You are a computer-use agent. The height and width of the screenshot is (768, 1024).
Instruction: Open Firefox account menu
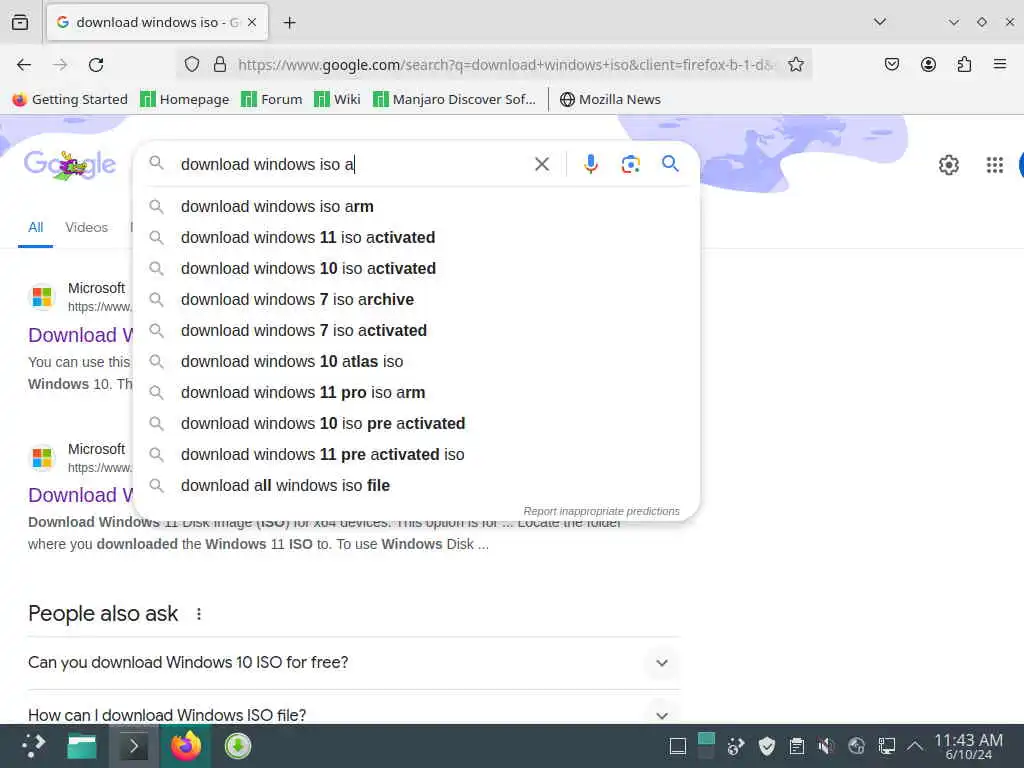[928, 64]
